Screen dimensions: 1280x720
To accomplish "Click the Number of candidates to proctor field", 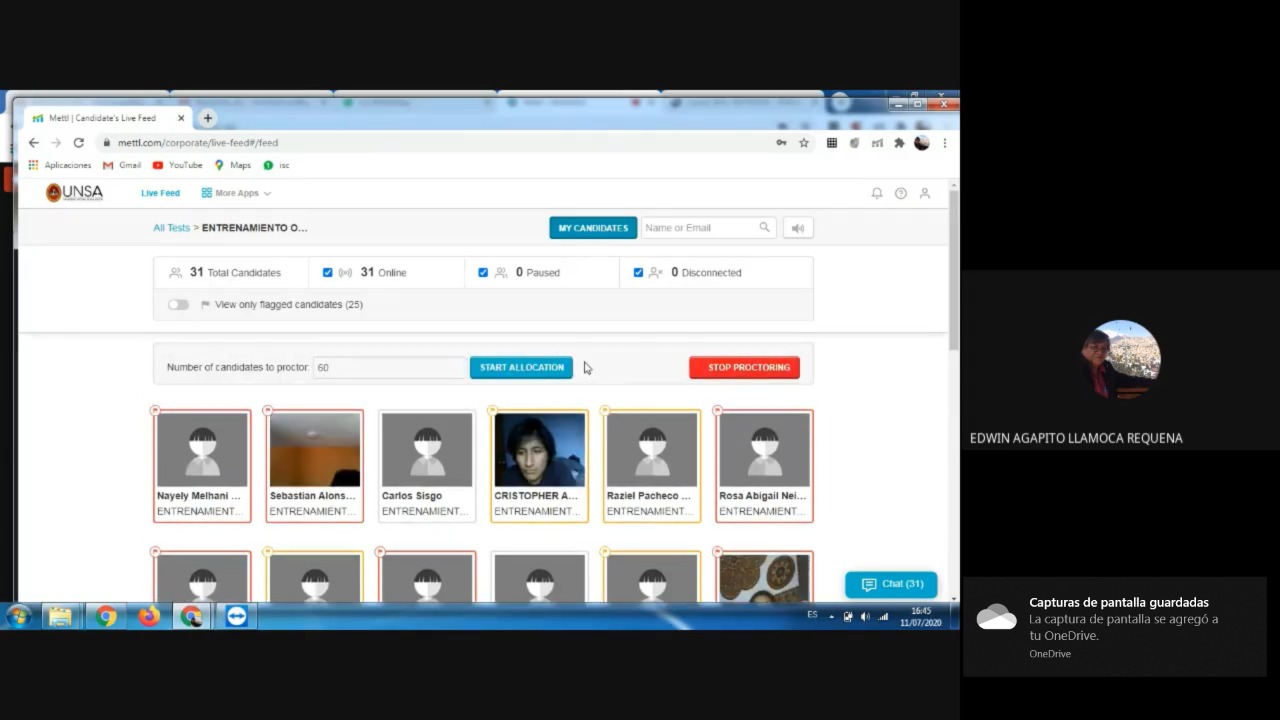I will (x=390, y=367).
